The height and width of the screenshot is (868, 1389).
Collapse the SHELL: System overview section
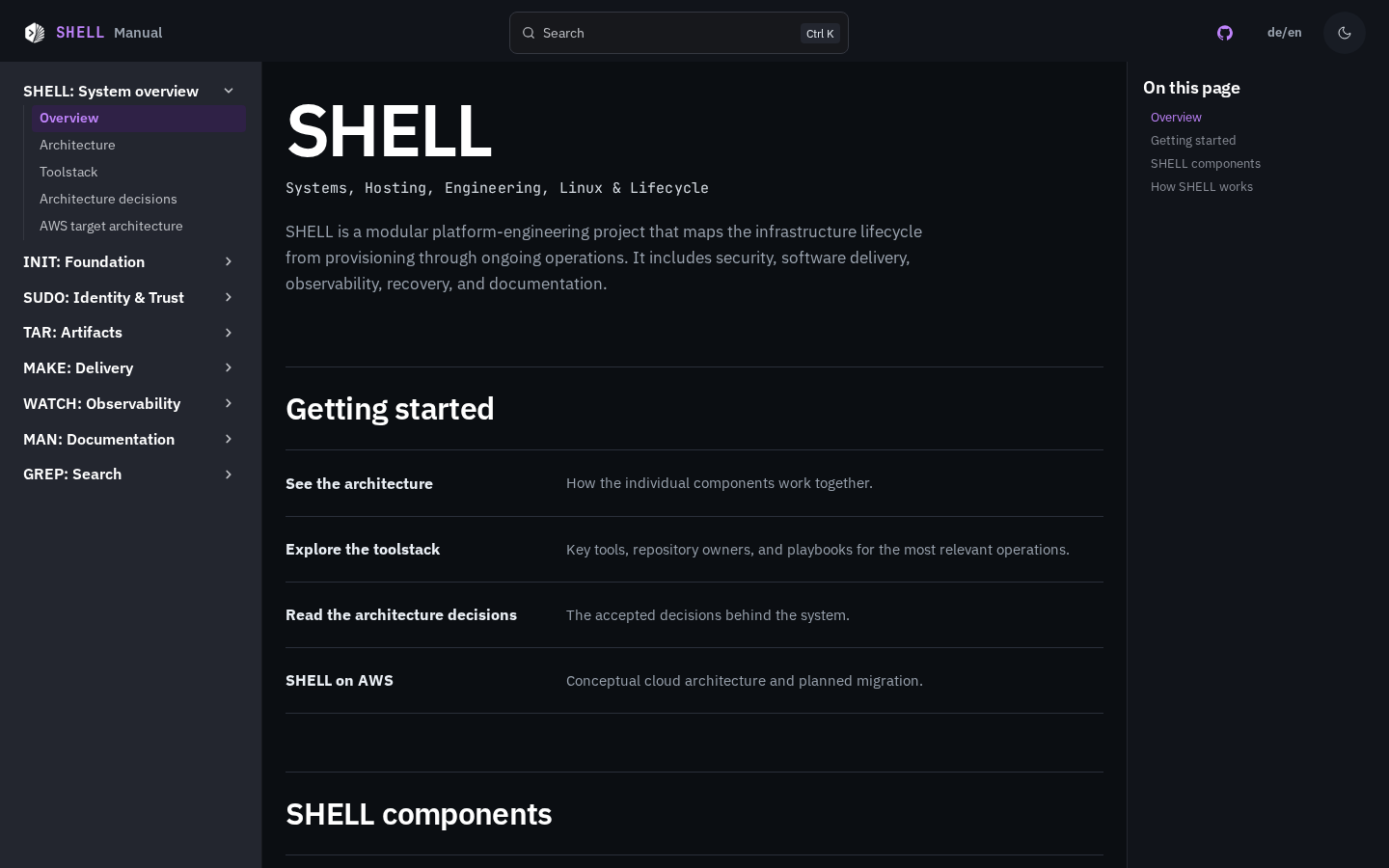(x=229, y=91)
